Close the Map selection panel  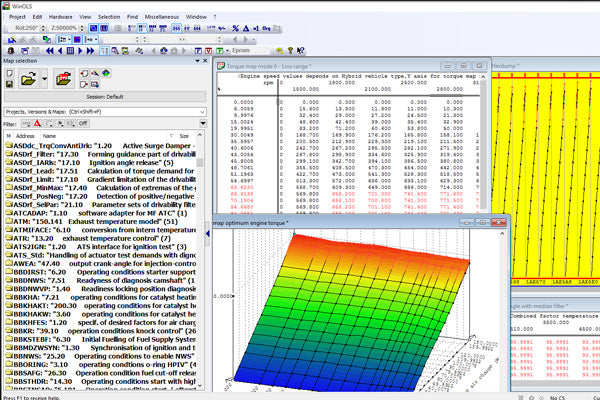[x=205, y=61]
